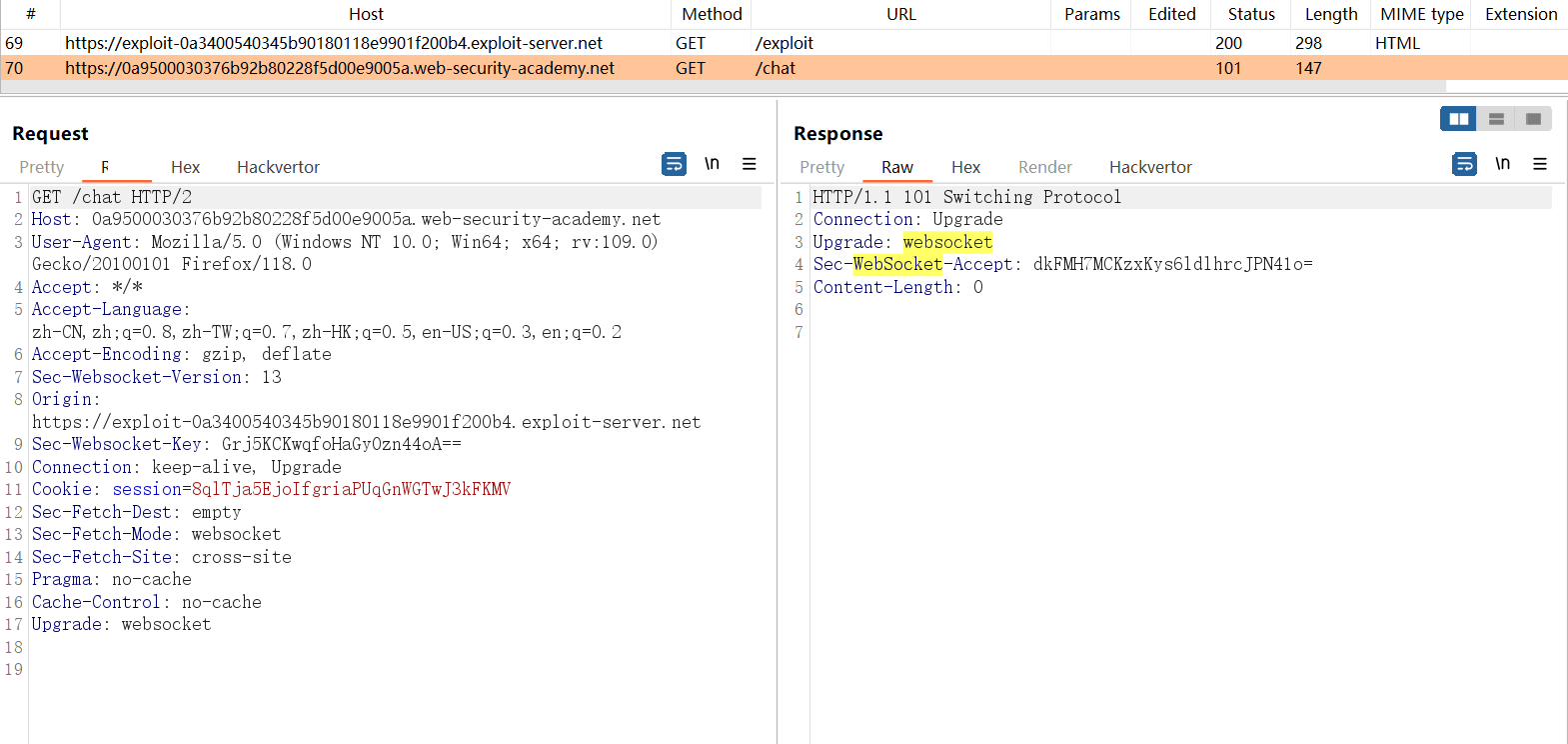Switch to combined tabbed layout view
1568x744 pixels.
click(x=1533, y=119)
